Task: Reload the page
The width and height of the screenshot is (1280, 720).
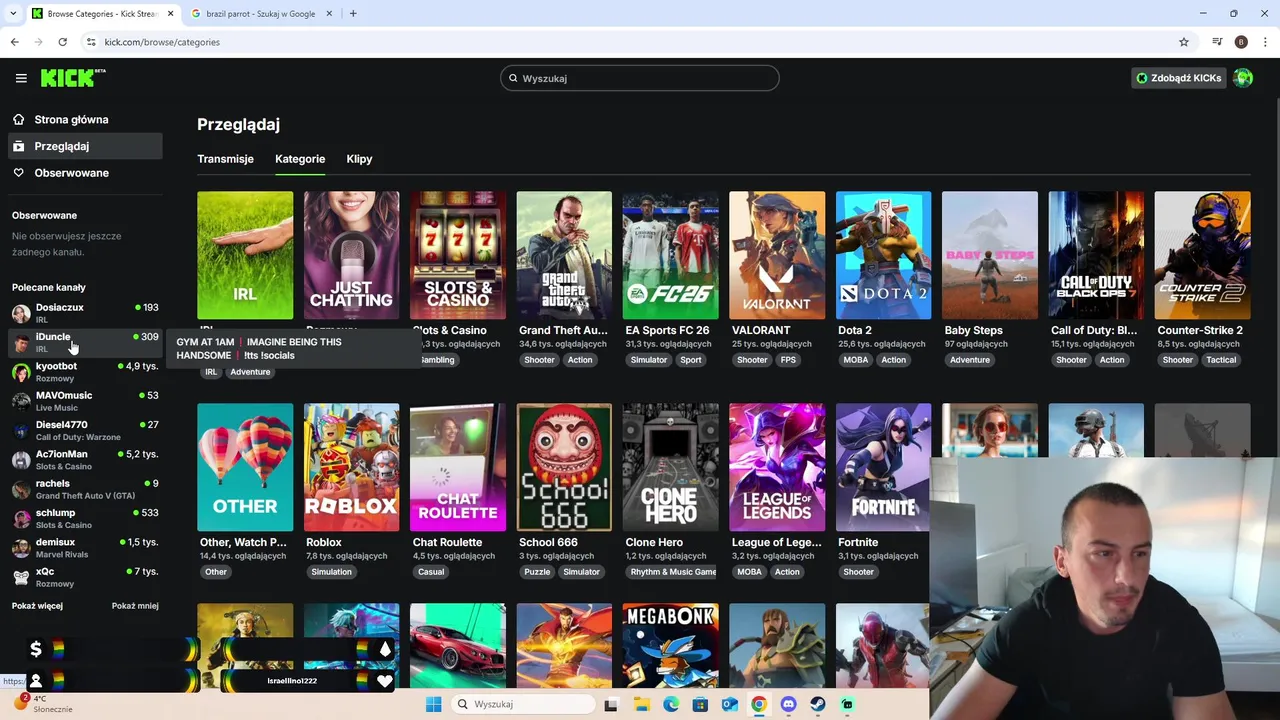Action: point(62,42)
